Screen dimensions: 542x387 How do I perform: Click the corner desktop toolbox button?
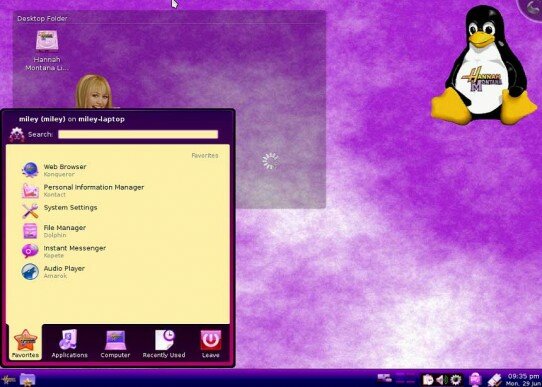pyautogui.click(x=532, y=9)
